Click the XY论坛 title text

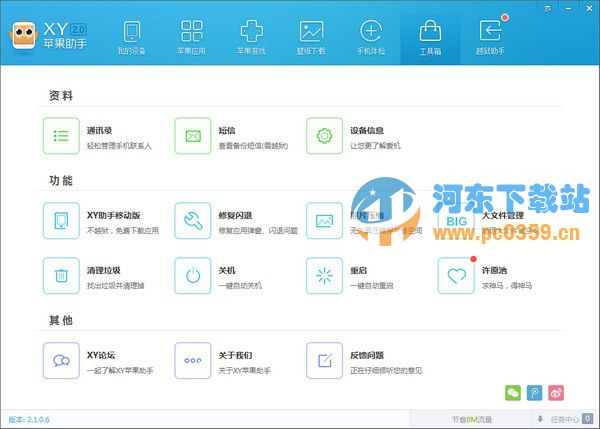click(x=101, y=355)
